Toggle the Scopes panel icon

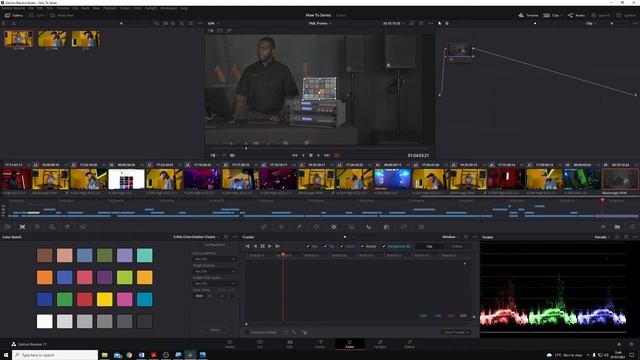point(617,227)
